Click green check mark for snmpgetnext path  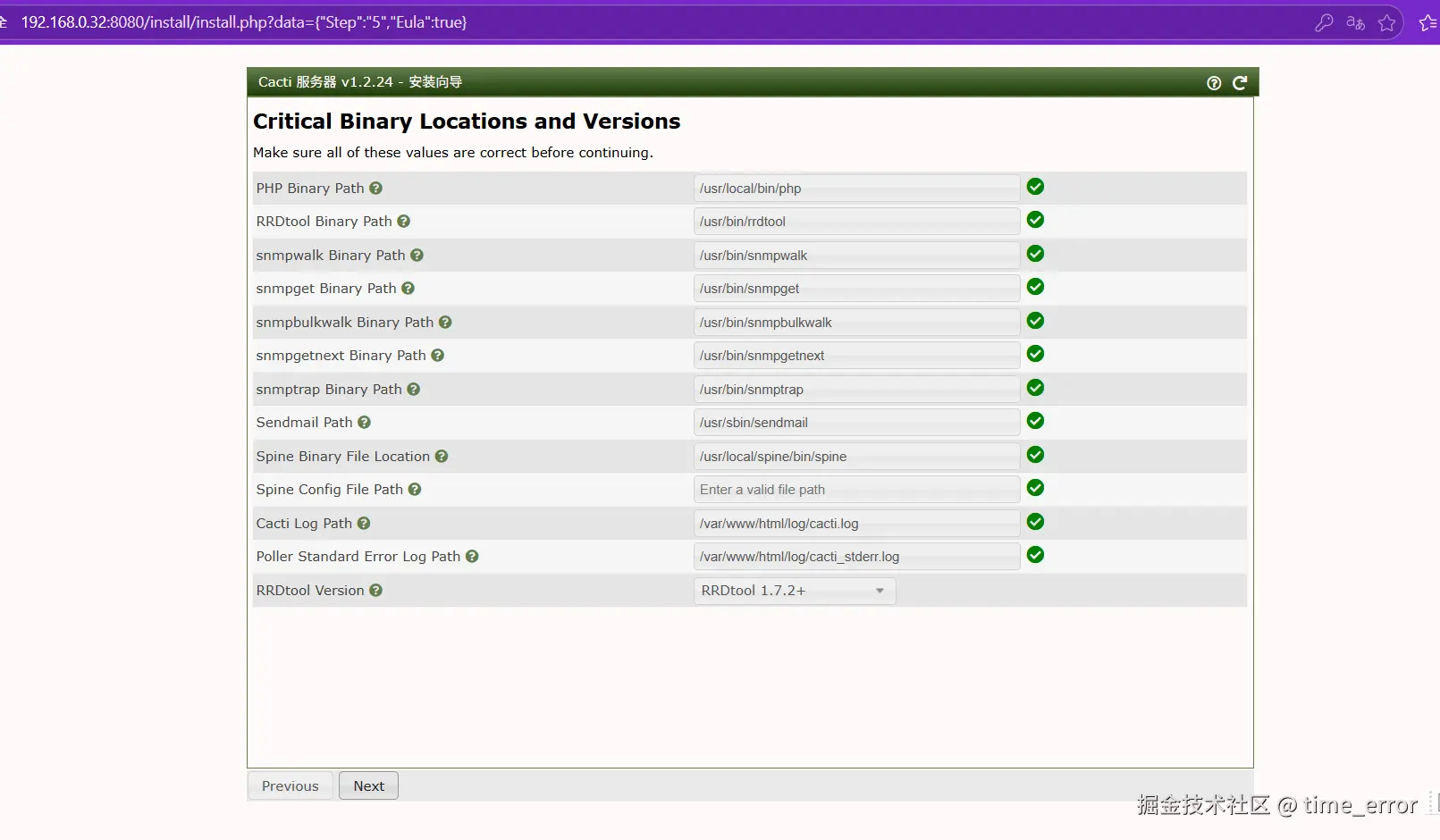[x=1035, y=354]
